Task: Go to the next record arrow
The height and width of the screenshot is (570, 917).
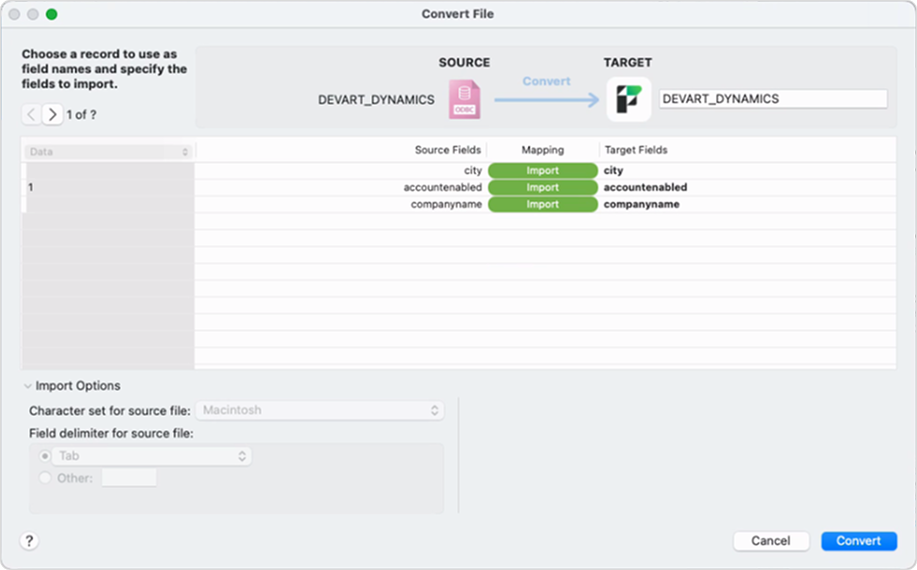Action: coord(53,114)
